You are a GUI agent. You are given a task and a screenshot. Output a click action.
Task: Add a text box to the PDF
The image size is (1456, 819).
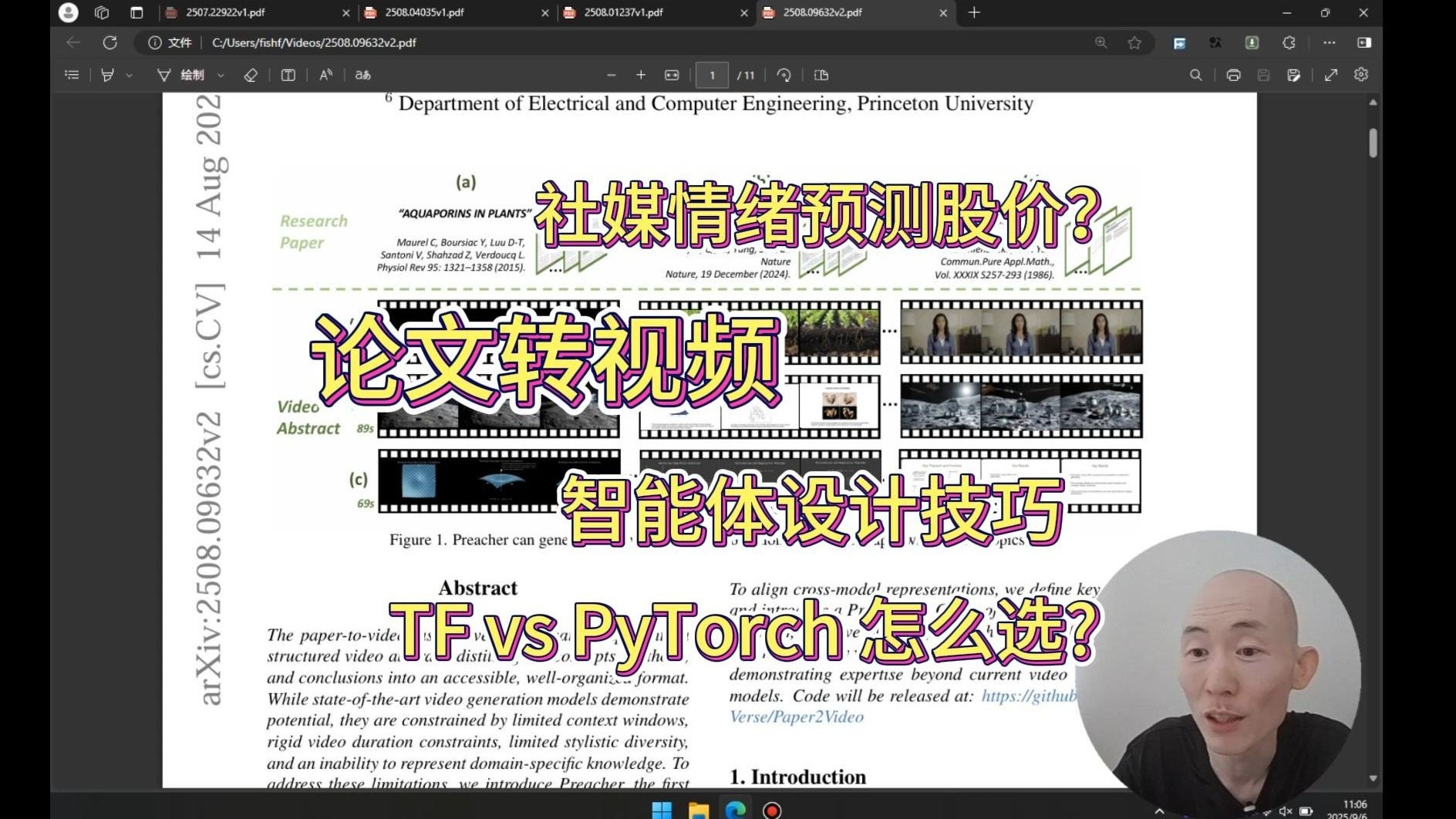pos(288,75)
